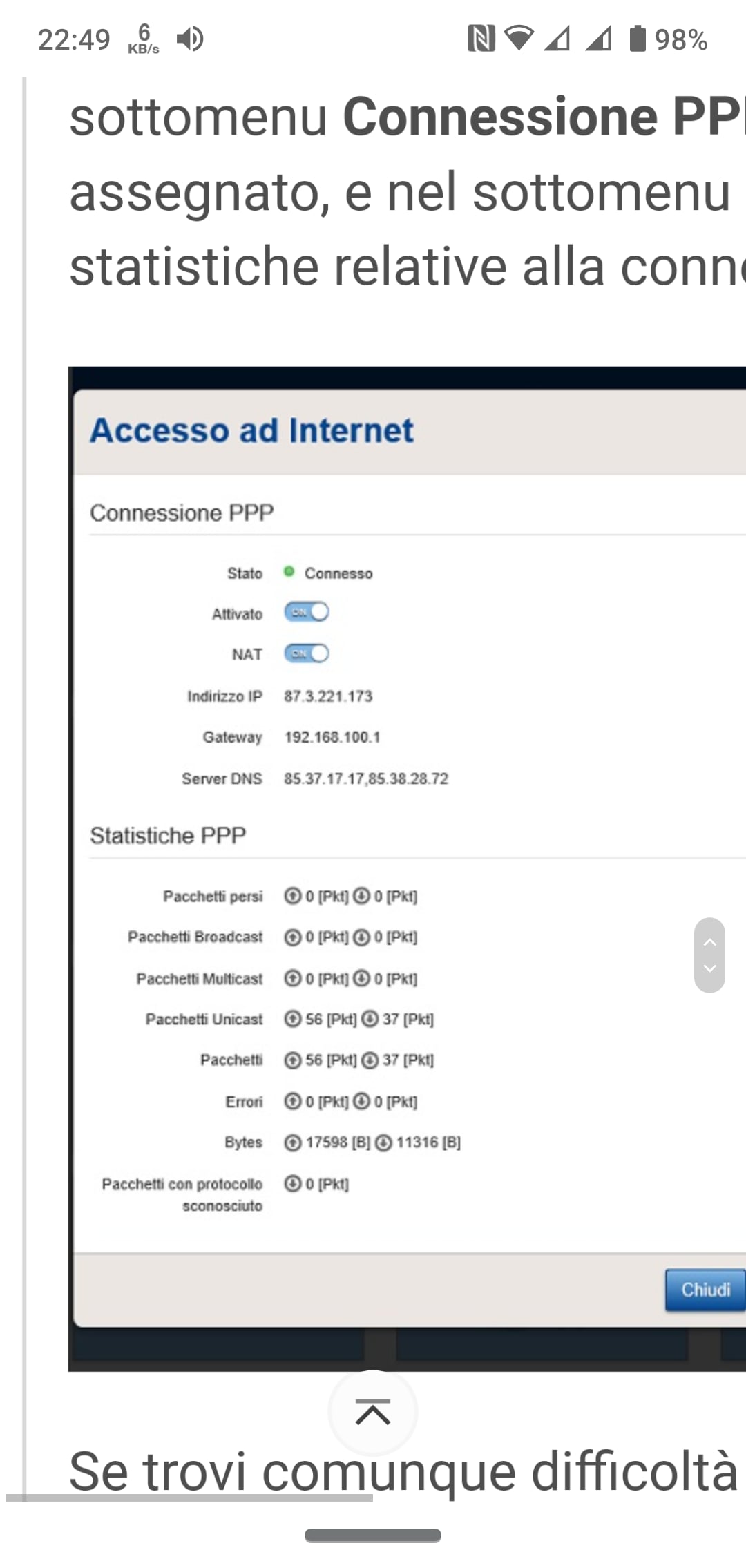Toggle the Attivato switch

(307, 612)
